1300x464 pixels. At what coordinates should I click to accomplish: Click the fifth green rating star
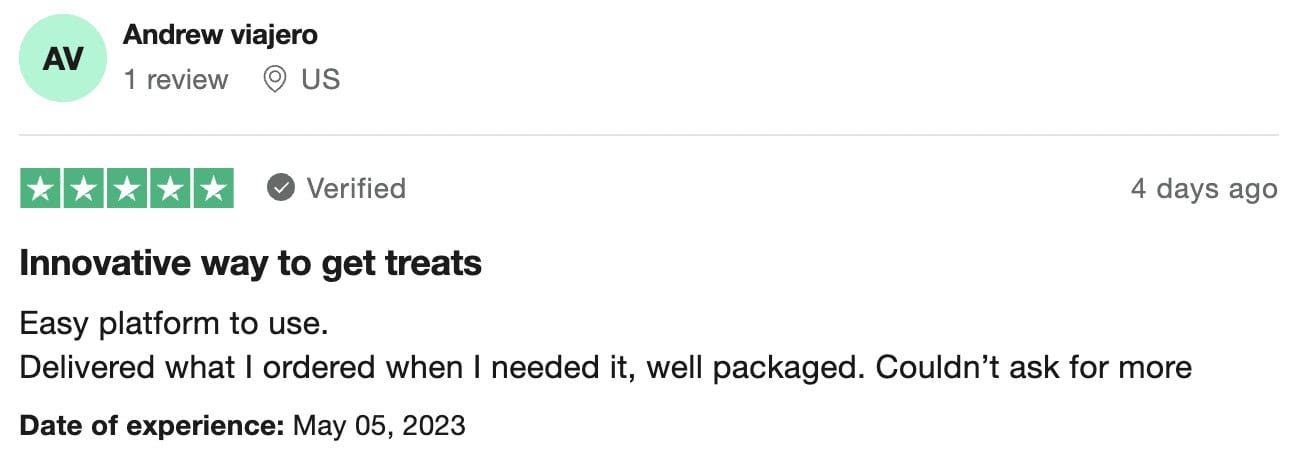pyautogui.click(x=213, y=189)
